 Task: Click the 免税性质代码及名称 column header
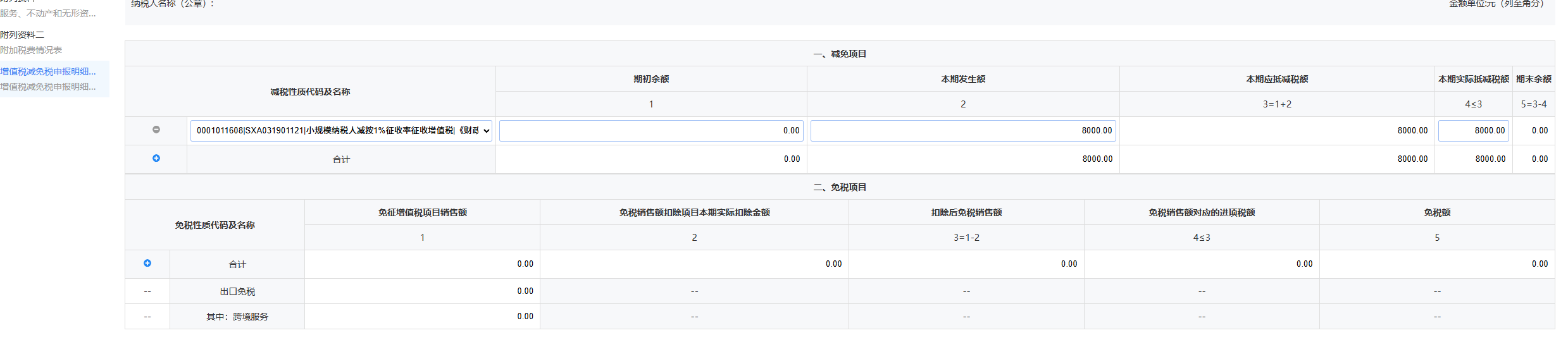click(x=215, y=225)
